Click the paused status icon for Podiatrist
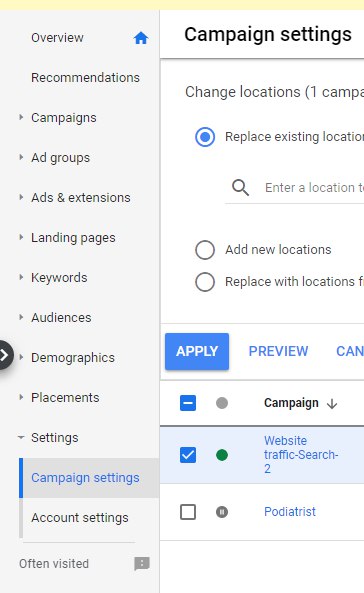The height and width of the screenshot is (593, 364). 222,512
